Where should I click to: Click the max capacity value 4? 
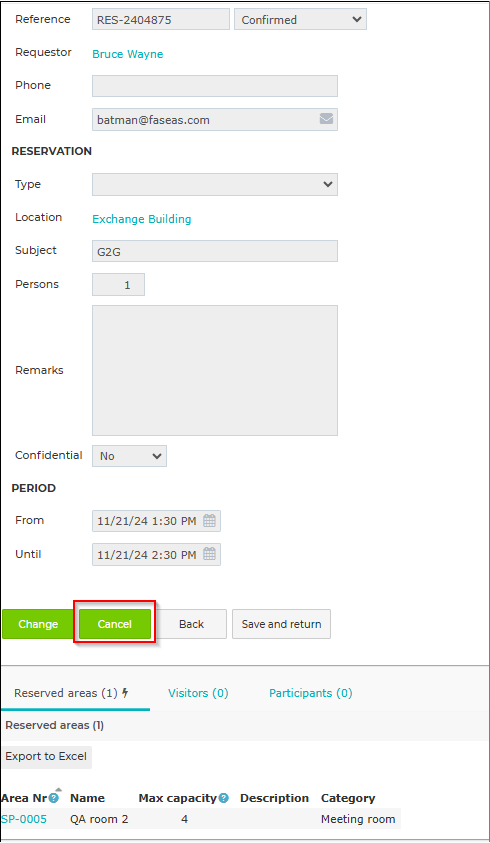point(184,819)
